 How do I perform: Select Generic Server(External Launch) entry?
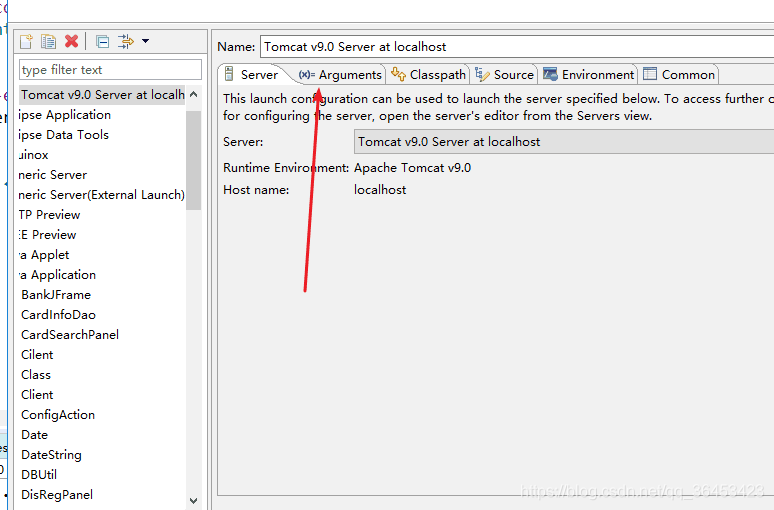[102, 195]
